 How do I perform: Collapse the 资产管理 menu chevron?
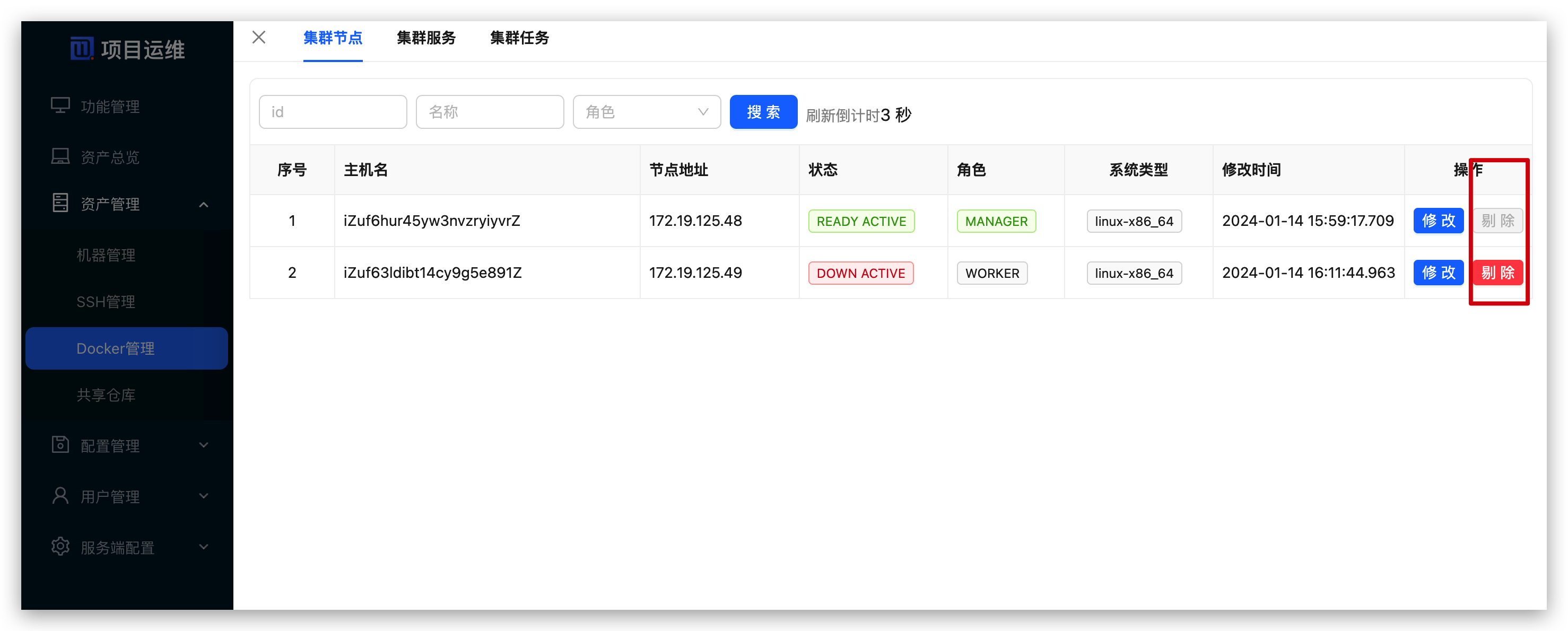[x=204, y=205]
